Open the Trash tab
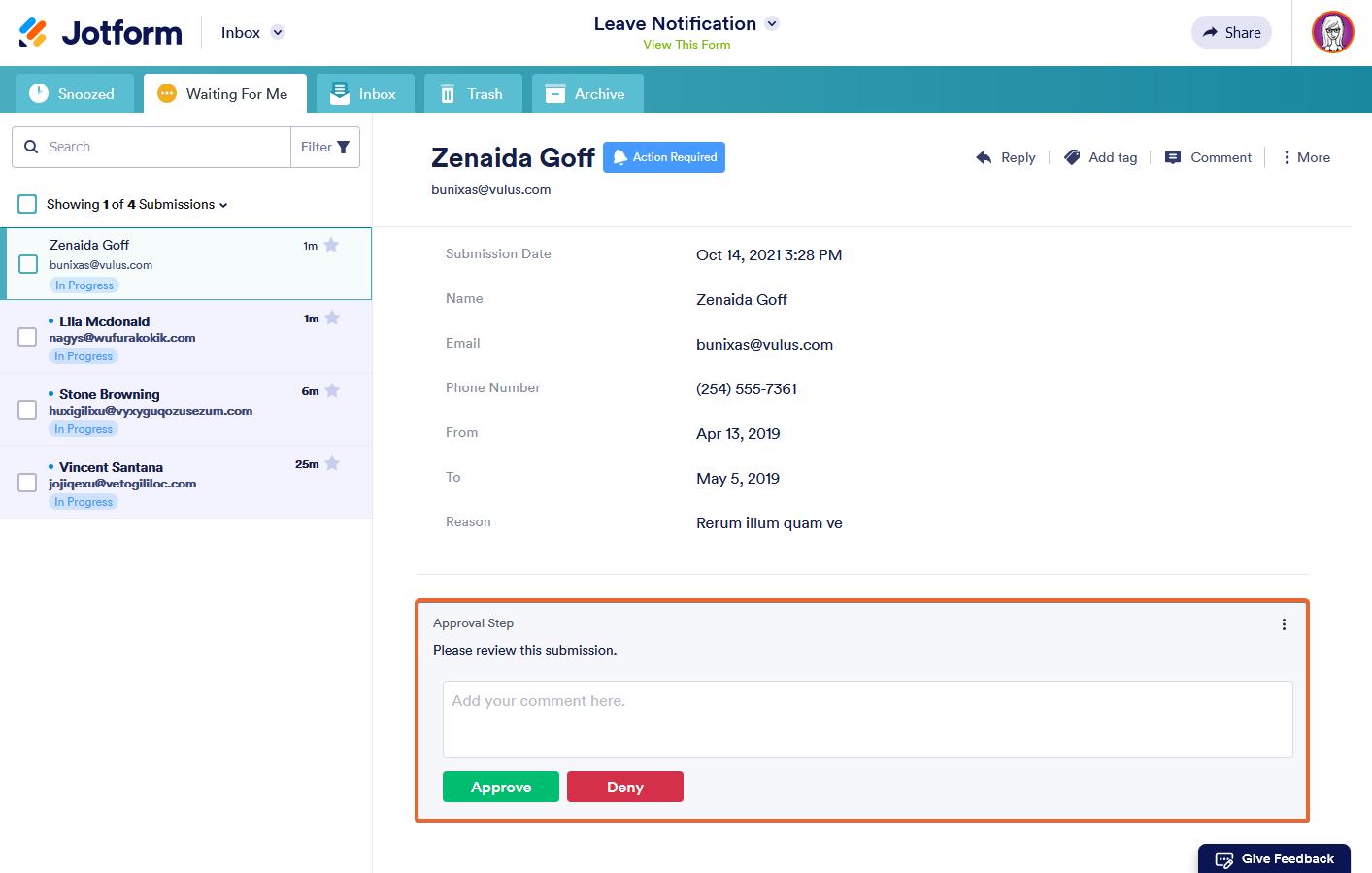 tap(473, 93)
